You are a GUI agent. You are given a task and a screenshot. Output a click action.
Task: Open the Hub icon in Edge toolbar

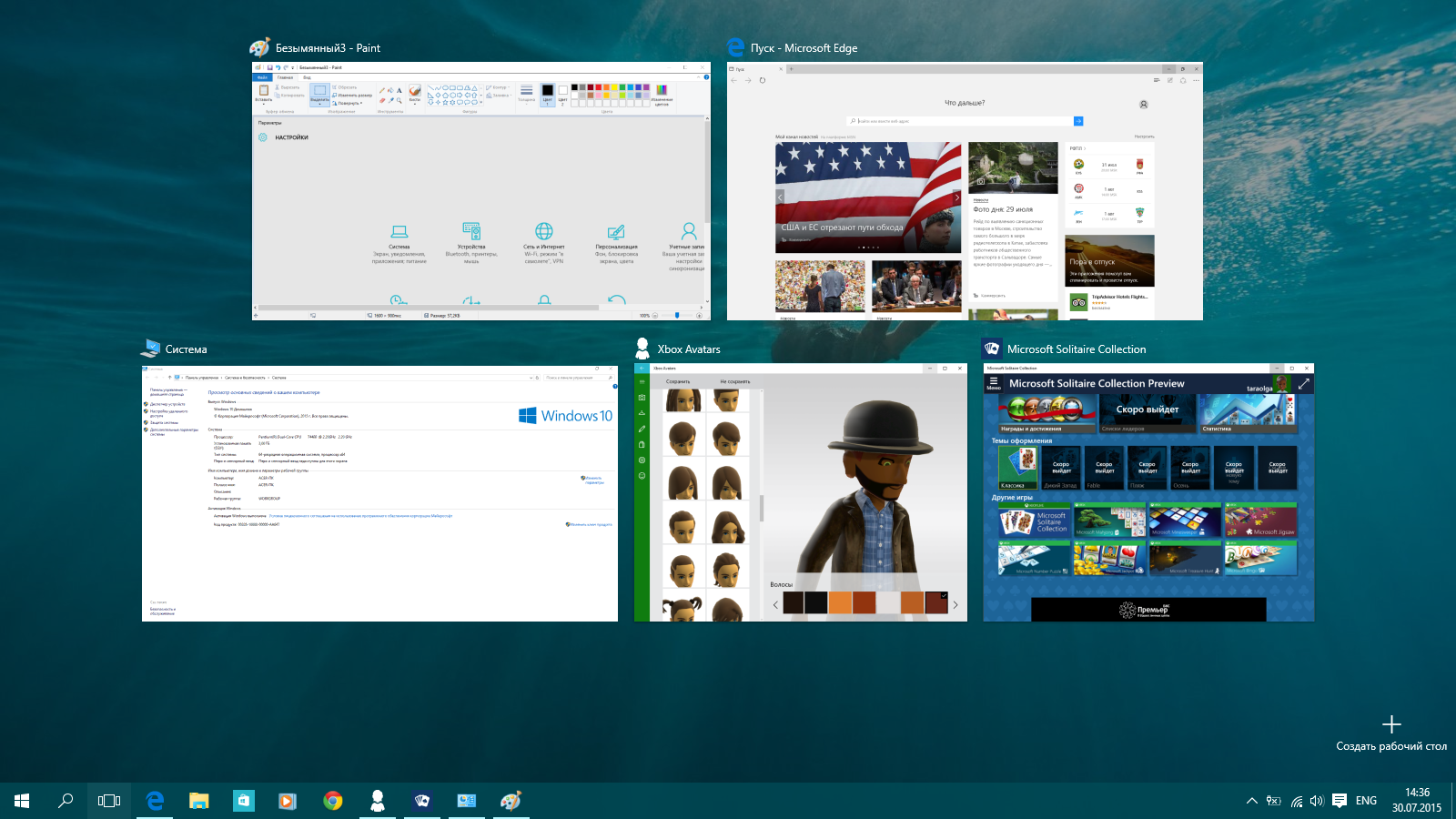(1157, 80)
